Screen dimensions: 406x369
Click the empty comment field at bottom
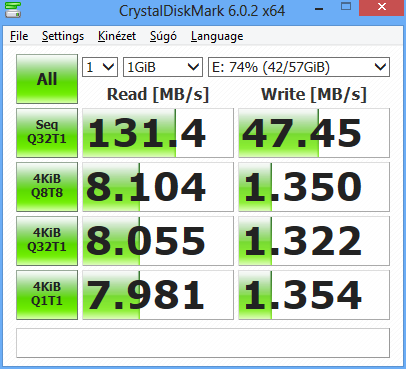[203, 343]
